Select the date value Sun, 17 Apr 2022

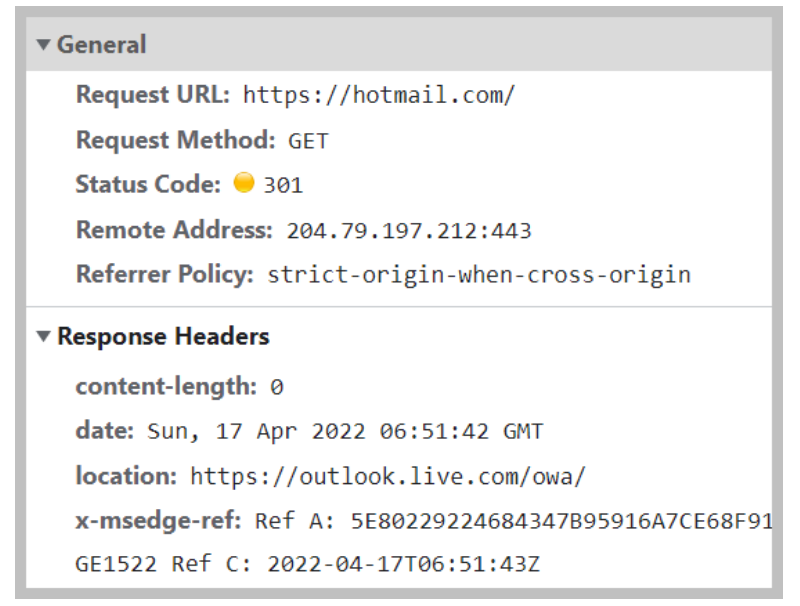256,432
